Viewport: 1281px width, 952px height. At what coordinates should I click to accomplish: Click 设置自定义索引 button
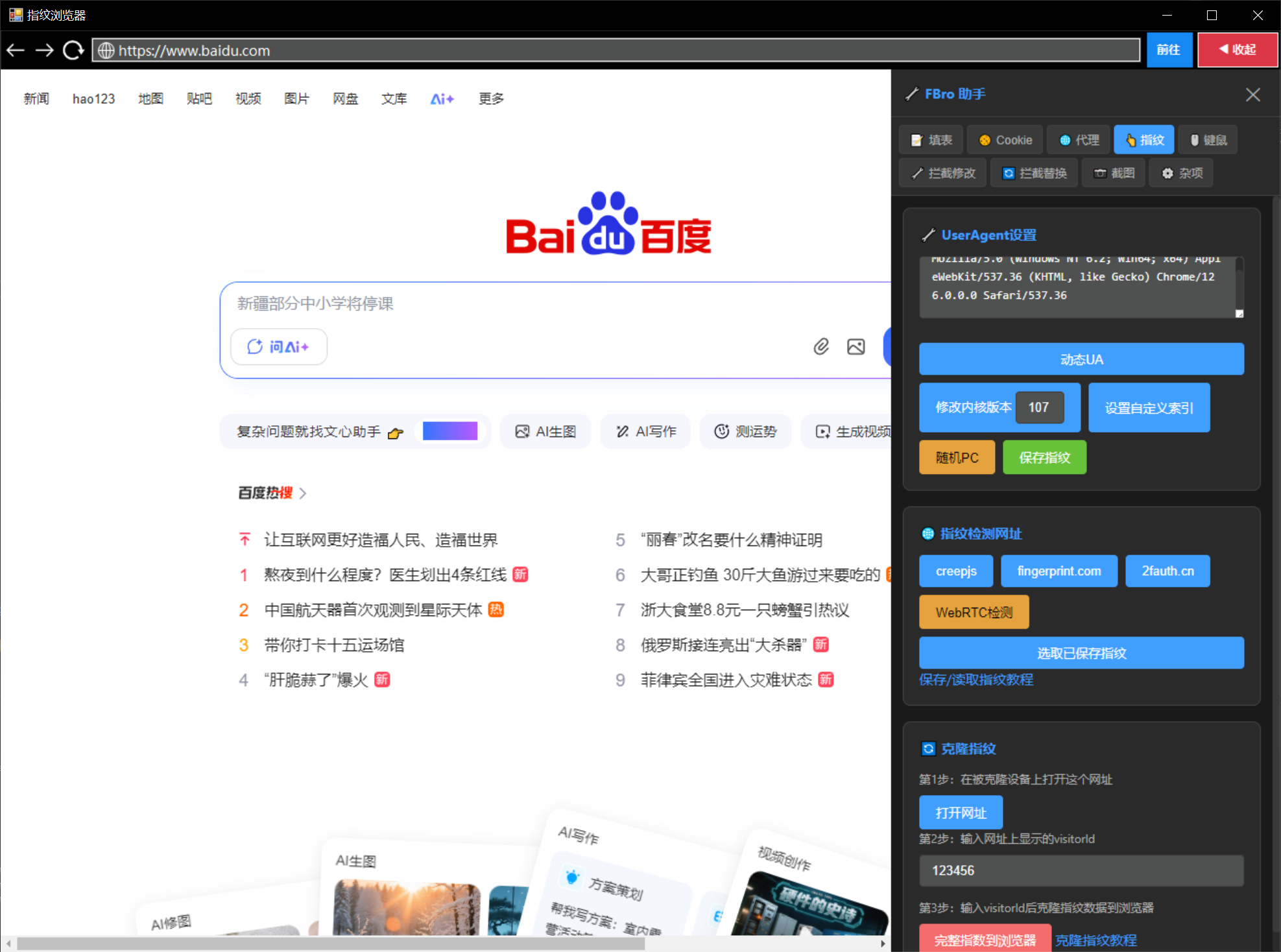(1149, 408)
